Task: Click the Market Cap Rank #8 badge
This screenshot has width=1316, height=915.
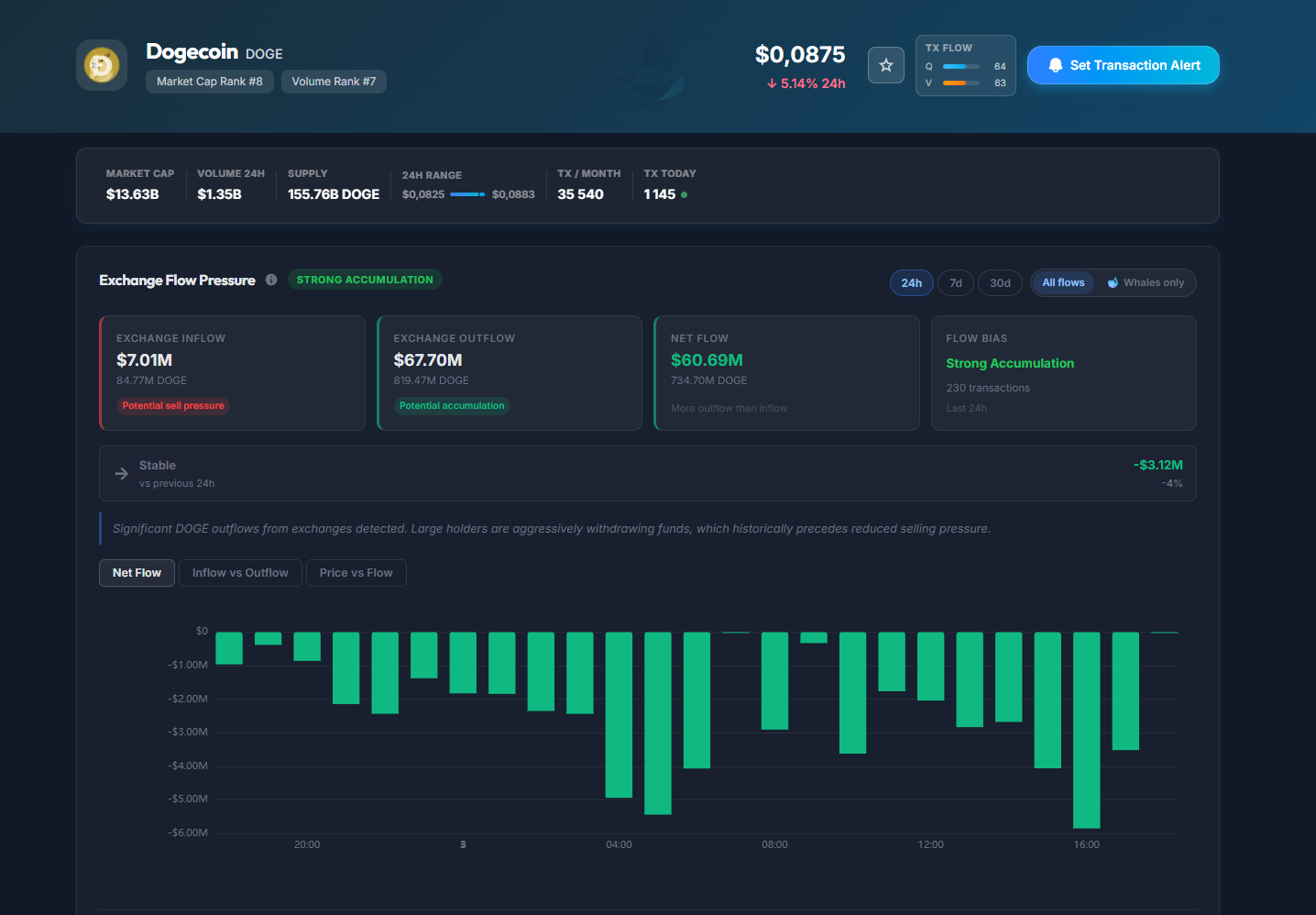Action: pos(210,82)
